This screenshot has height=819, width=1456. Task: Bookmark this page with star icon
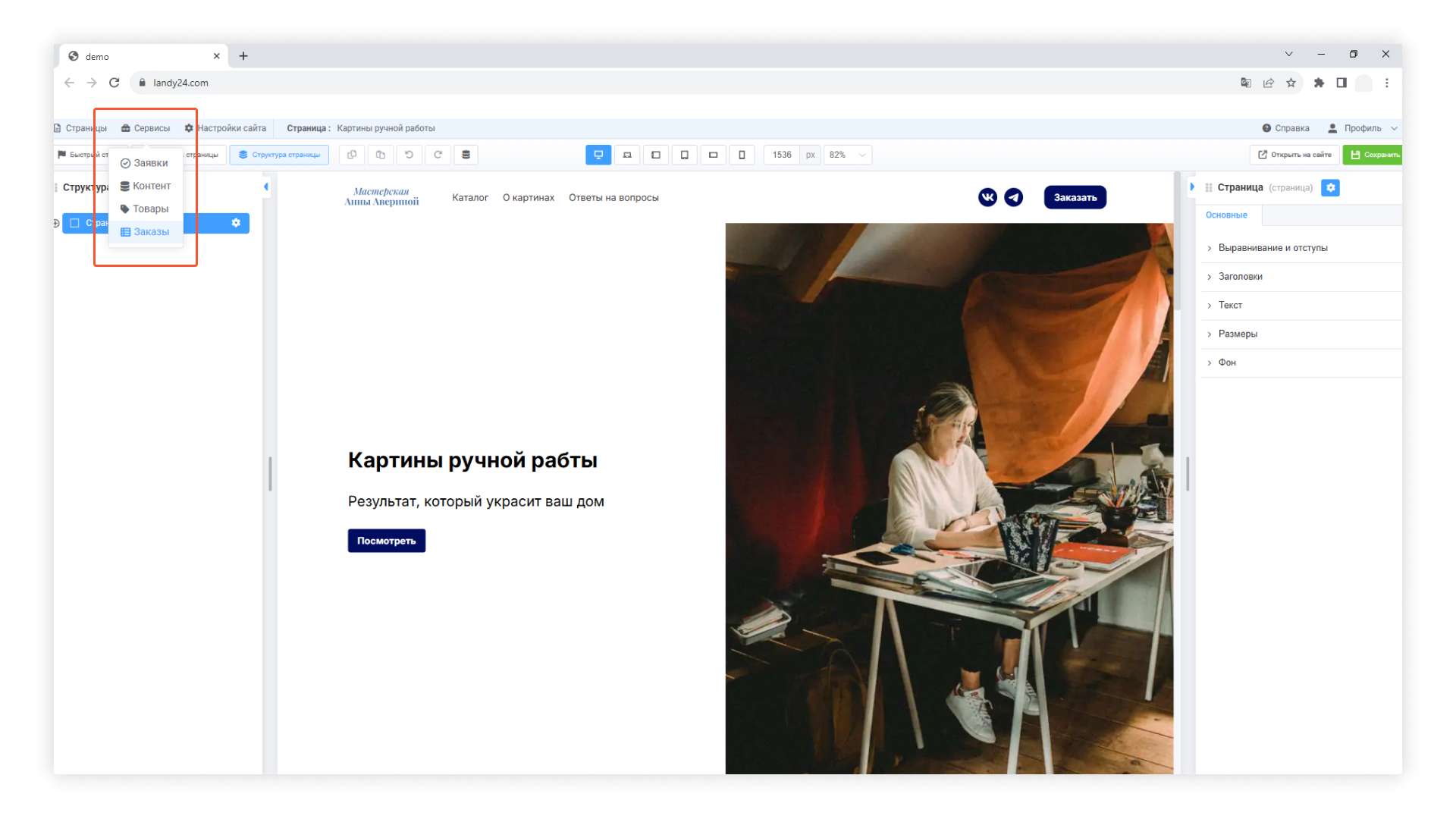click(x=1291, y=83)
